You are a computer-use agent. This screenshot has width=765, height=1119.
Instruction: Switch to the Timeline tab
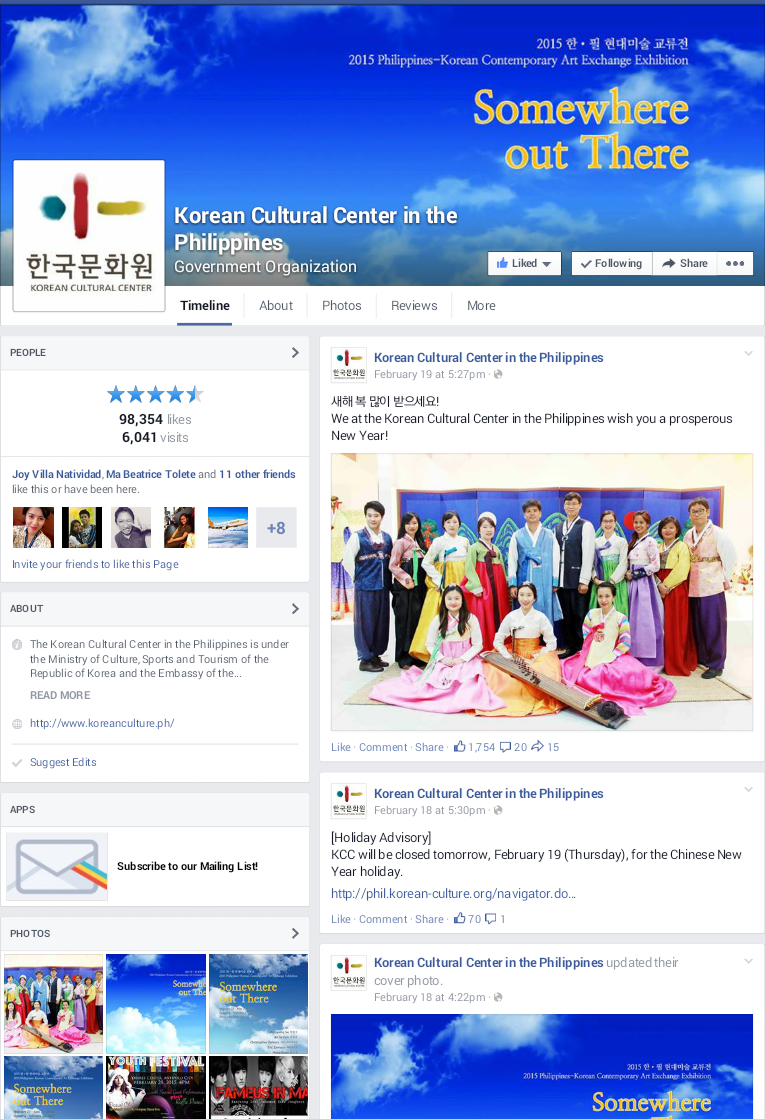[205, 305]
